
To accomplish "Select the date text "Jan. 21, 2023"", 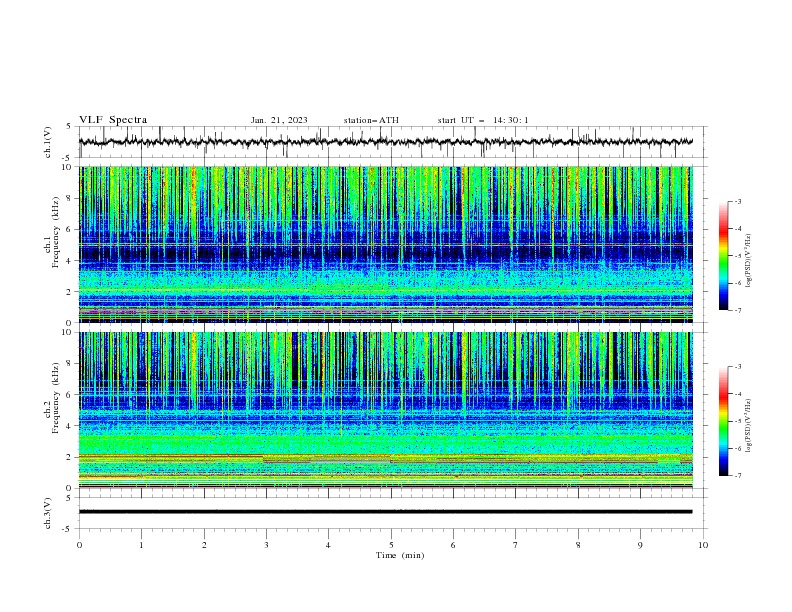I will (x=279, y=120).
